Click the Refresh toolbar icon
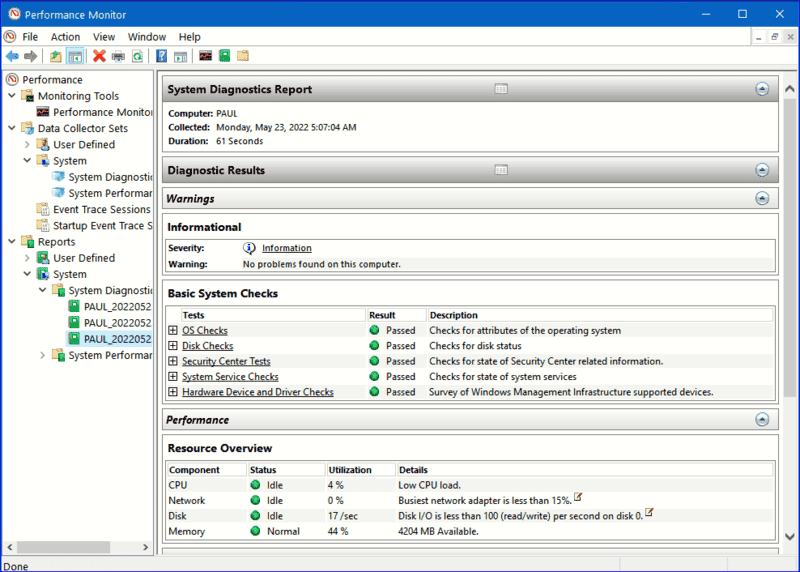 pyautogui.click(x=138, y=56)
